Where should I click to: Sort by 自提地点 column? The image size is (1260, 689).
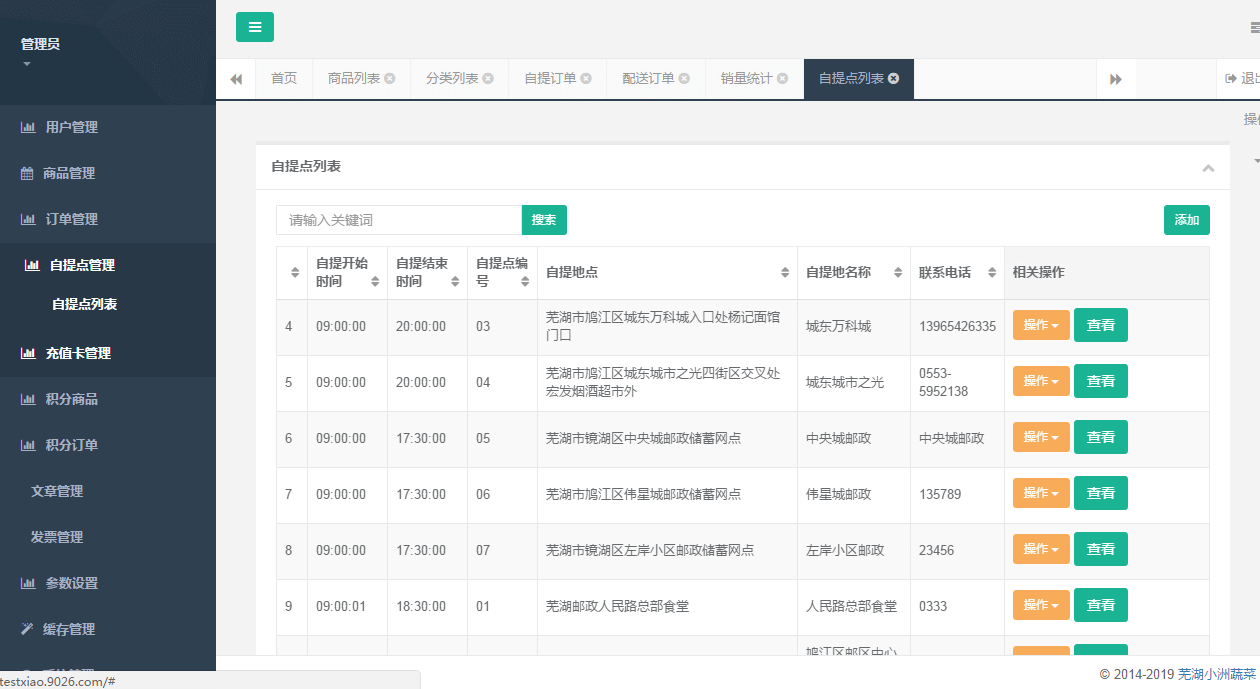(x=785, y=273)
